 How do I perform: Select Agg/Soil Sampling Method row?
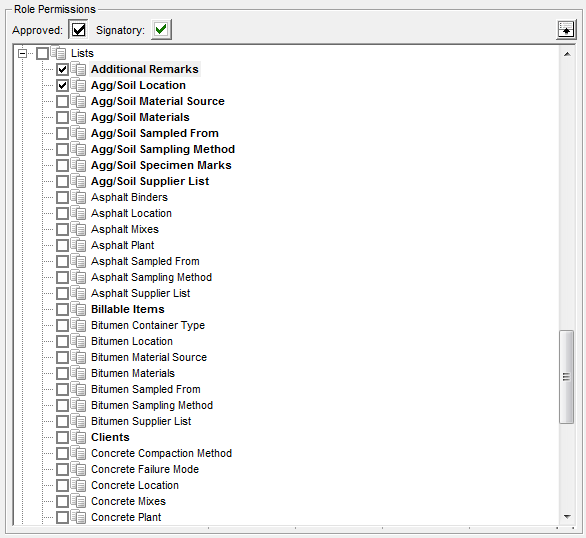163,149
